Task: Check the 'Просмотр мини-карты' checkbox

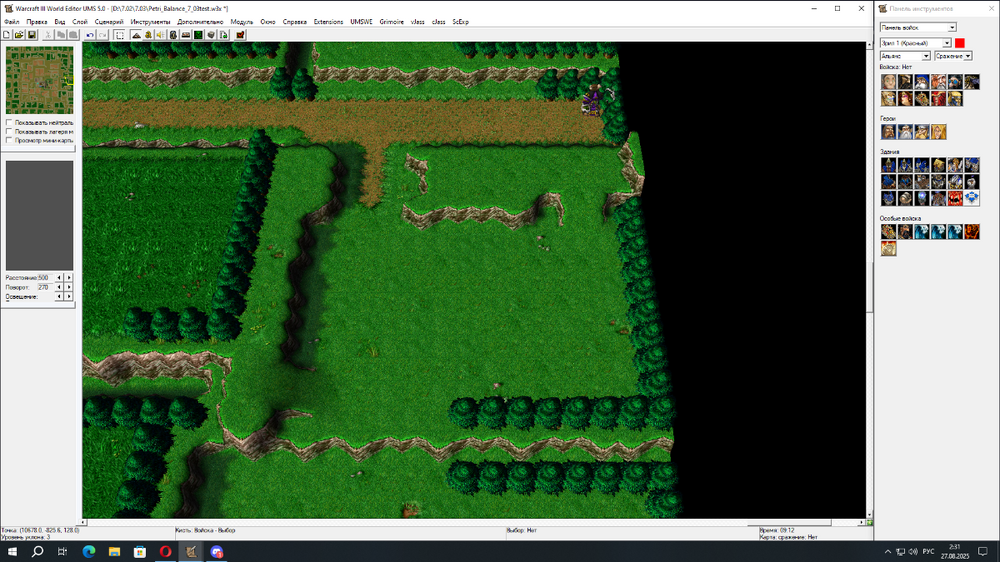Action: click(x=10, y=140)
